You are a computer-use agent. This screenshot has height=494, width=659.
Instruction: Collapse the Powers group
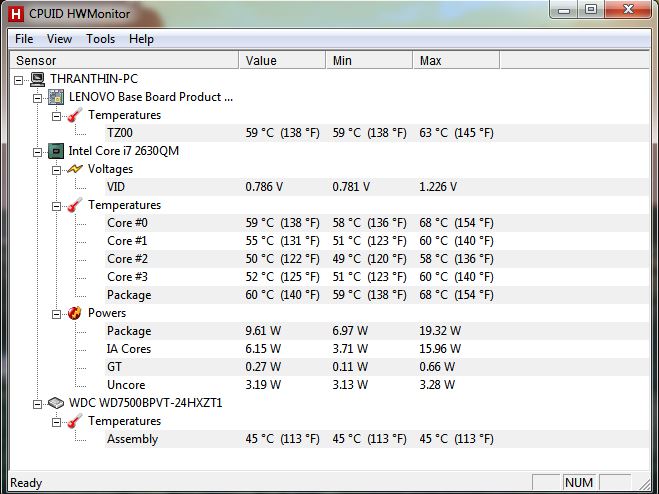tap(56, 314)
